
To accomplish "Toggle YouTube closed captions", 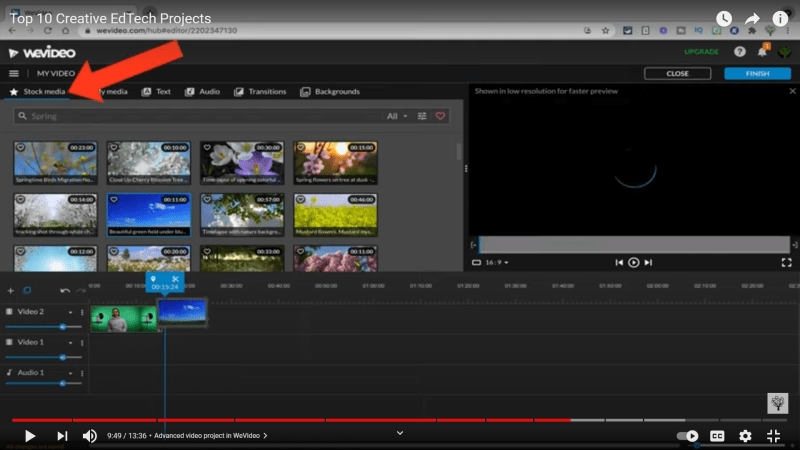I will (717, 436).
